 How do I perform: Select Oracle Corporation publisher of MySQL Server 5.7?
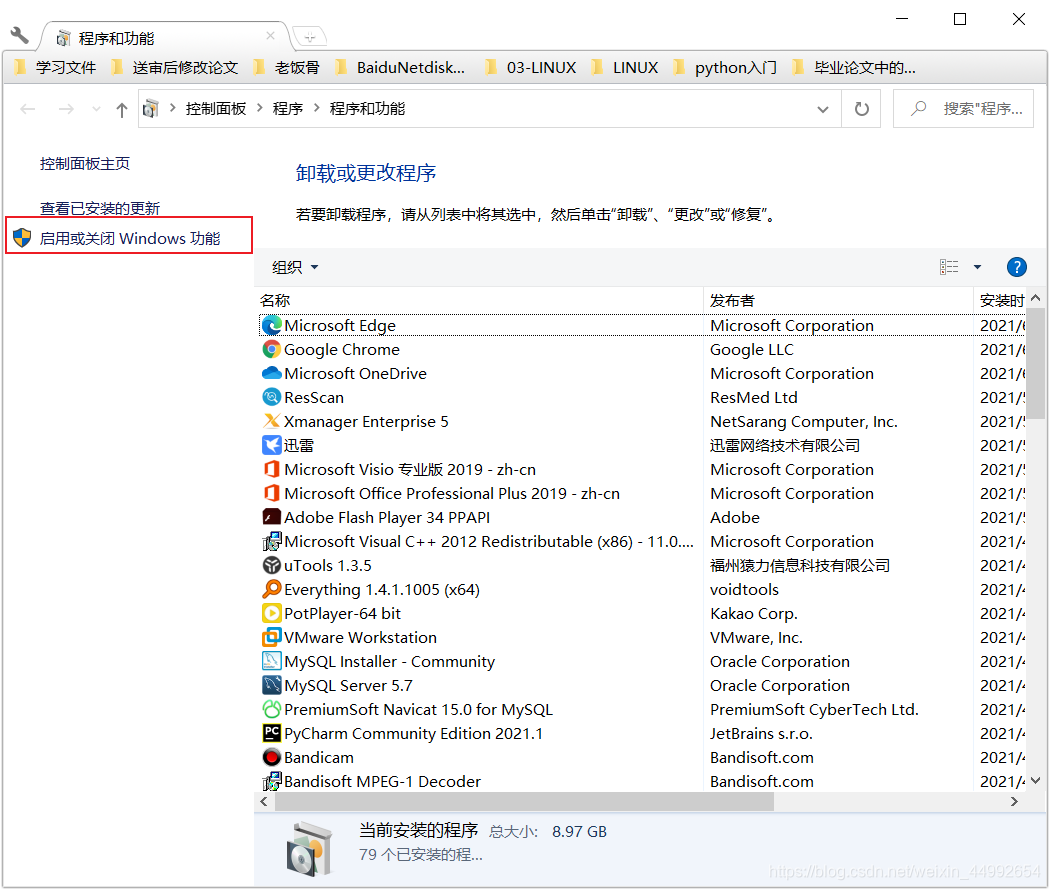click(x=779, y=685)
